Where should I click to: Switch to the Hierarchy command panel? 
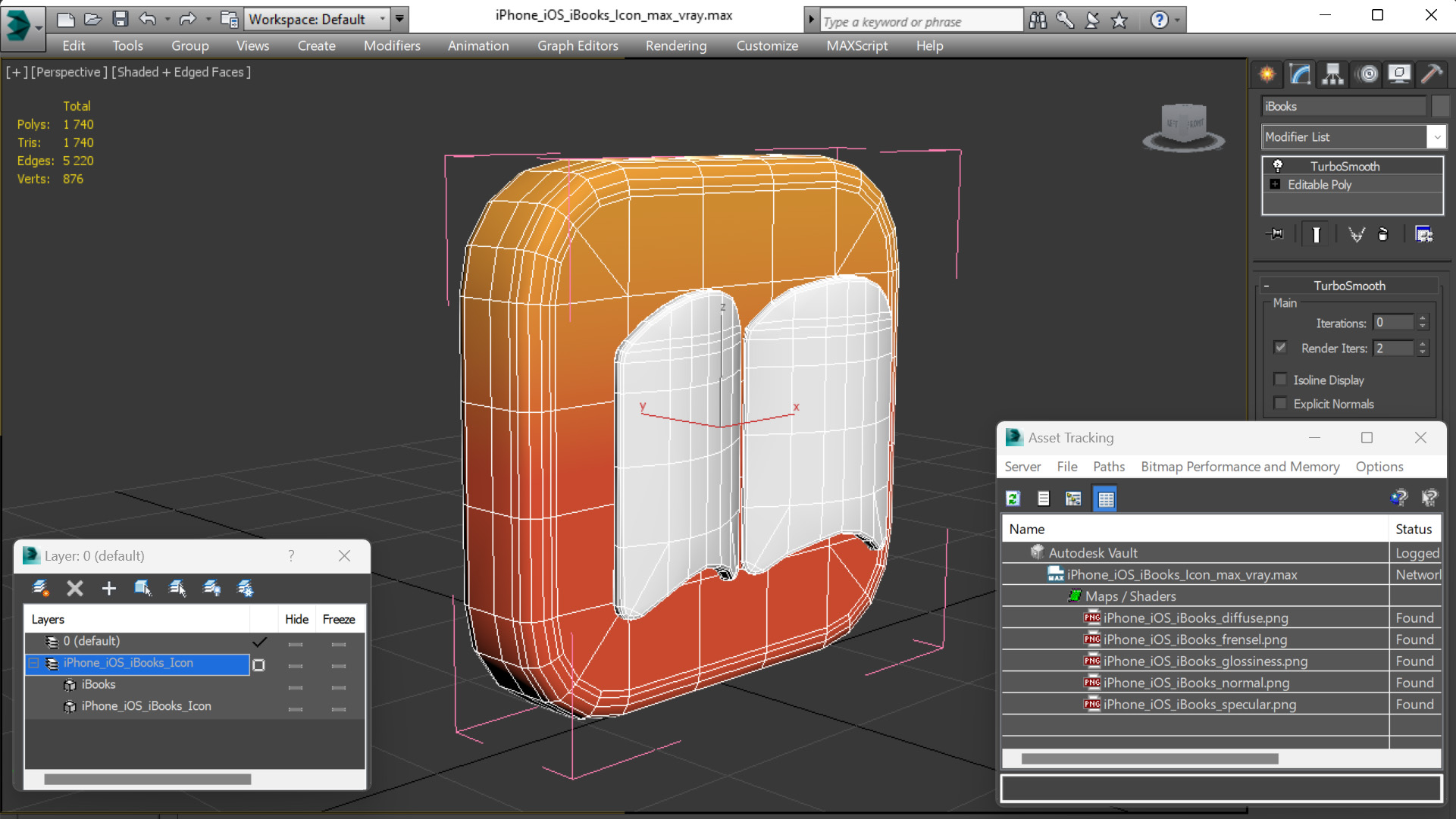1332,74
